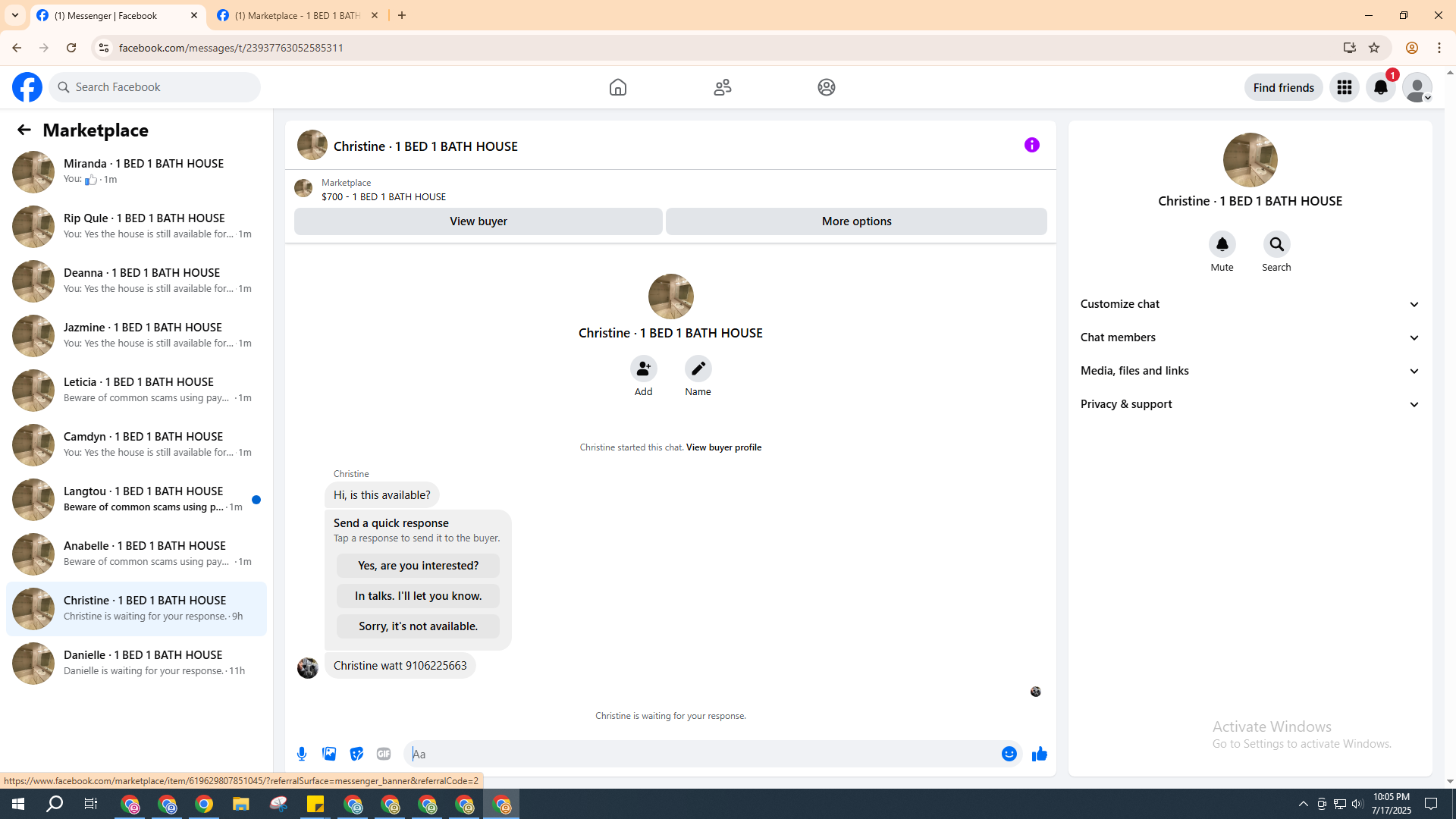Attach a photo file
Screen dimensions: 1456x819
click(x=329, y=754)
